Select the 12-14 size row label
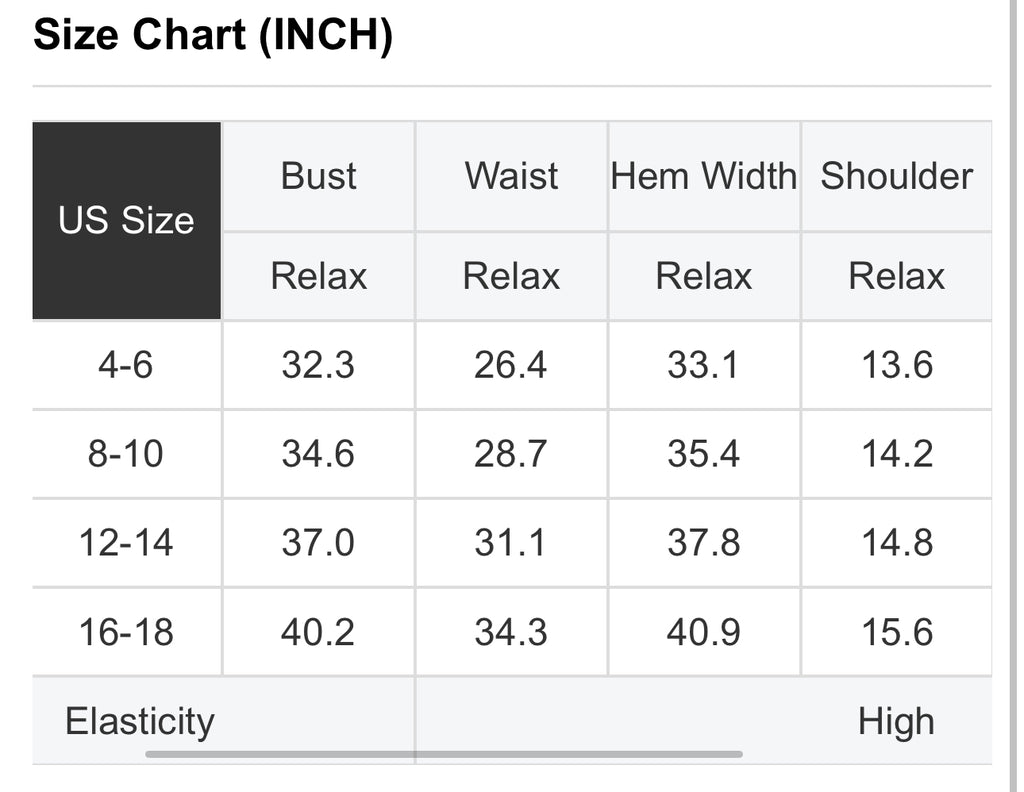 click(126, 543)
